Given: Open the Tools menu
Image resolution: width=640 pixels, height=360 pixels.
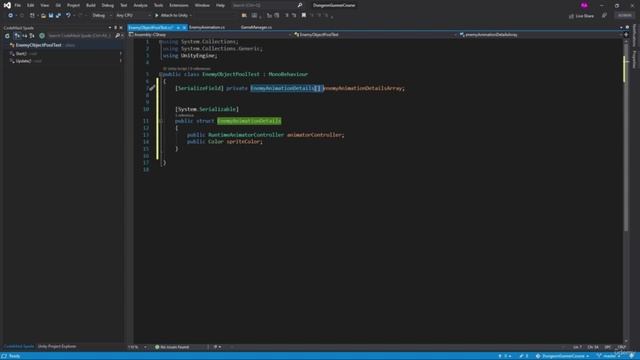Looking at the screenshot, I should pos(158,5).
